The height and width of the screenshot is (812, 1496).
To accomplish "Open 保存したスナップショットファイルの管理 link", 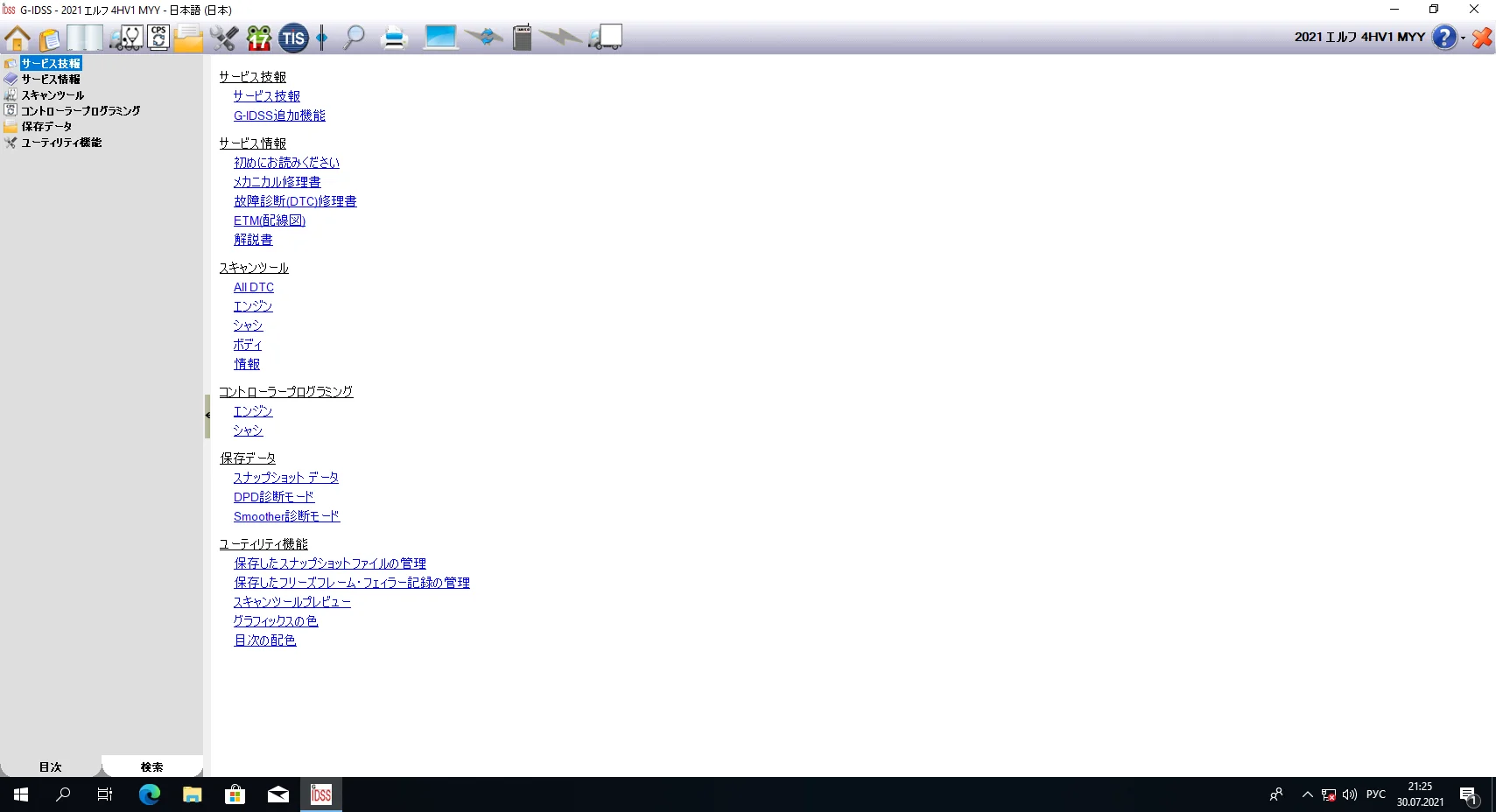I will point(330,563).
